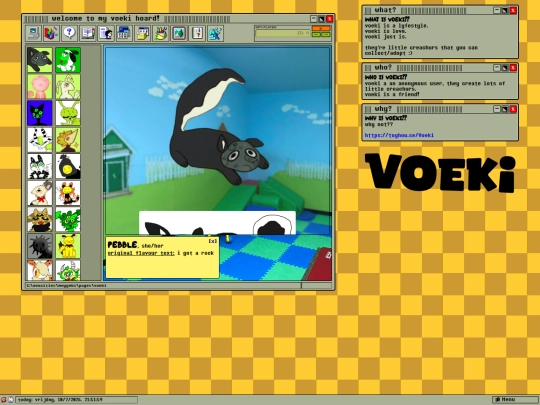Select the black bird with yellow face thumbnail
The image size is (540, 405).
click(68, 166)
